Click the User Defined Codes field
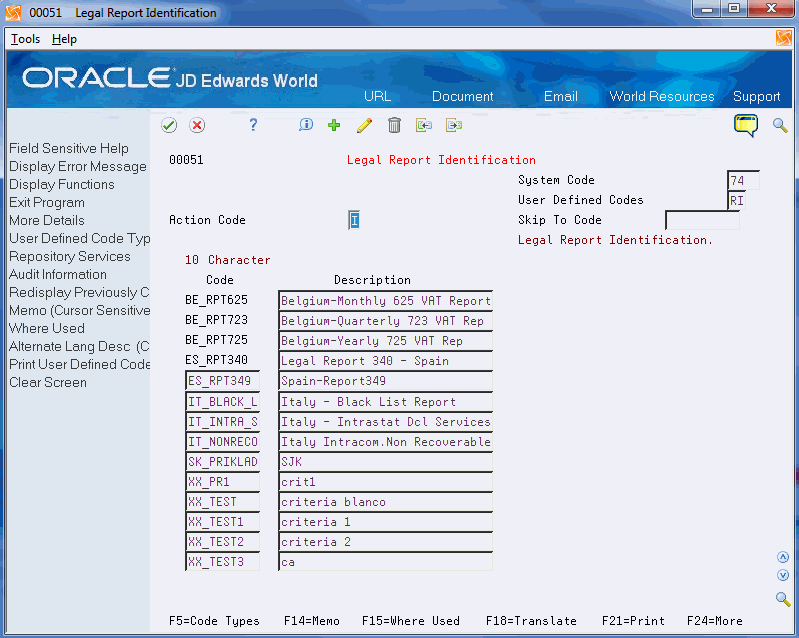This screenshot has width=799, height=638. tap(737, 200)
